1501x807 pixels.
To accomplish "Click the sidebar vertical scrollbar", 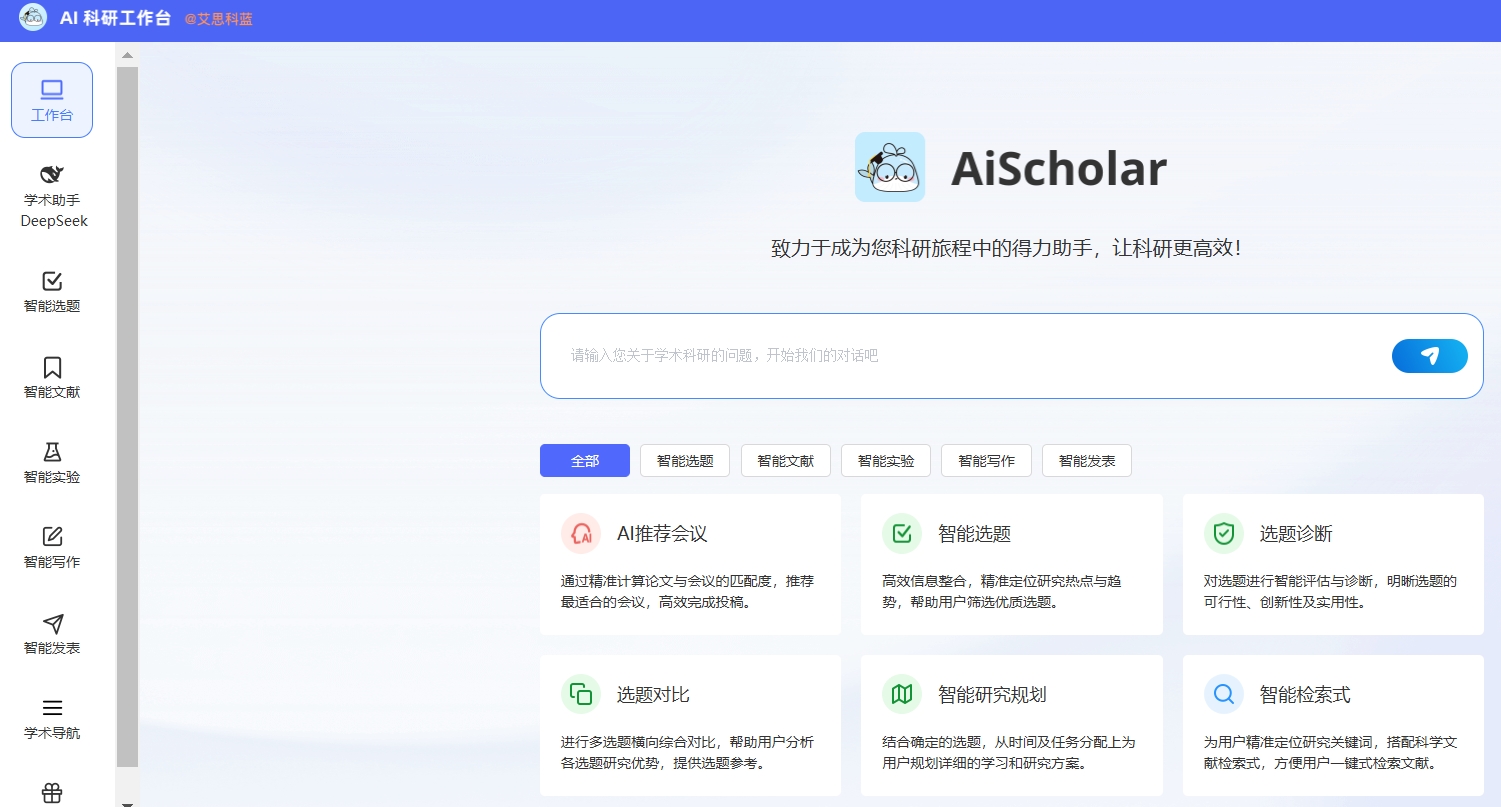I will (x=127, y=400).
